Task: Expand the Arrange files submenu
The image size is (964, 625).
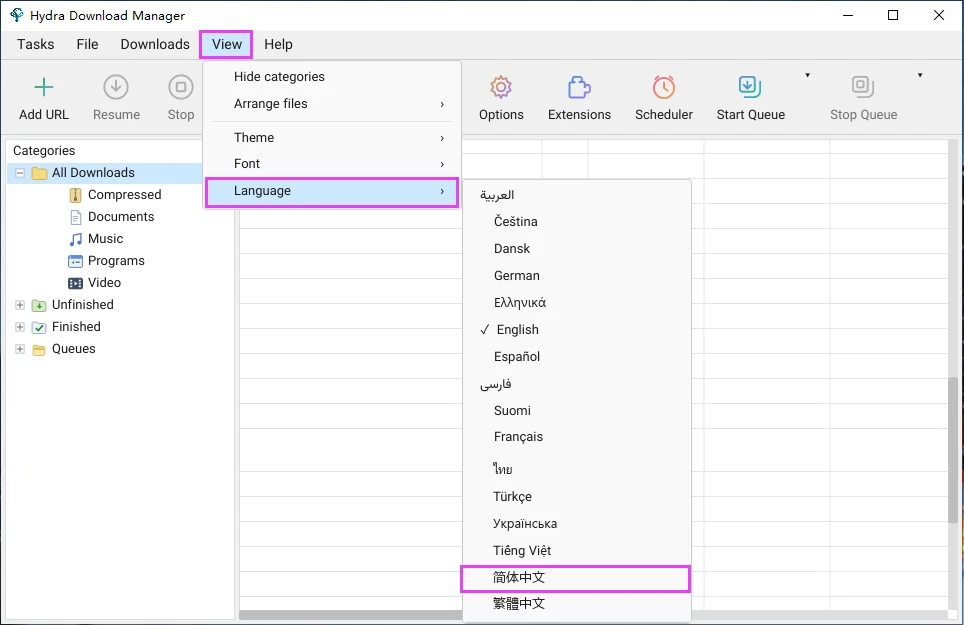Action: [332, 104]
